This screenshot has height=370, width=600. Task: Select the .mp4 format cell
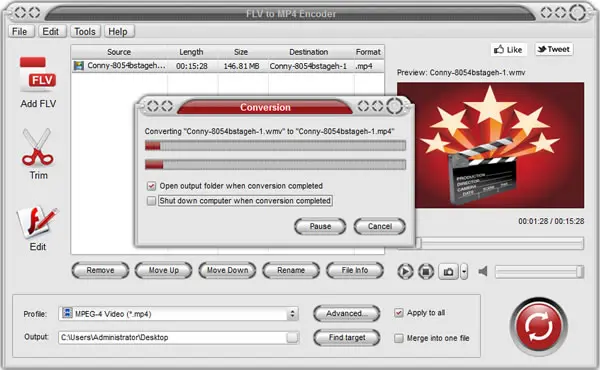click(364, 66)
